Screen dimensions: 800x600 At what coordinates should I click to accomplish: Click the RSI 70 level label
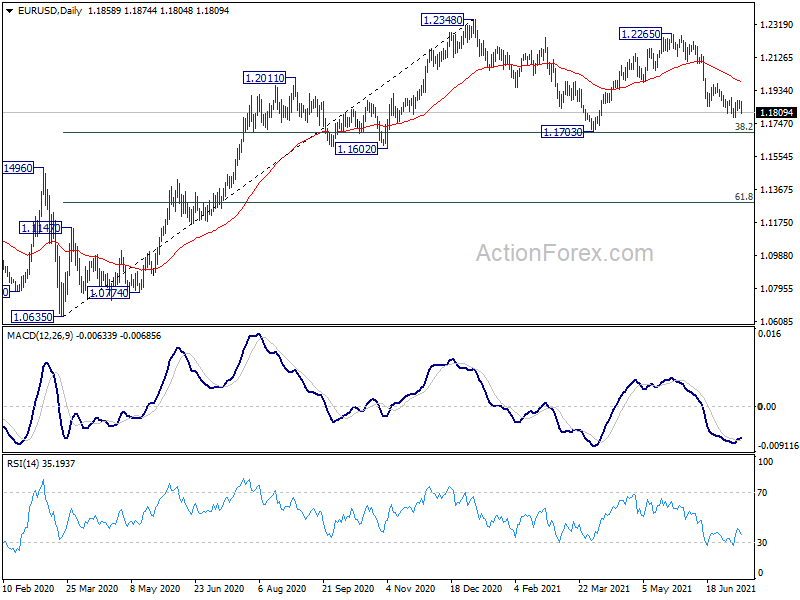click(762, 493)
